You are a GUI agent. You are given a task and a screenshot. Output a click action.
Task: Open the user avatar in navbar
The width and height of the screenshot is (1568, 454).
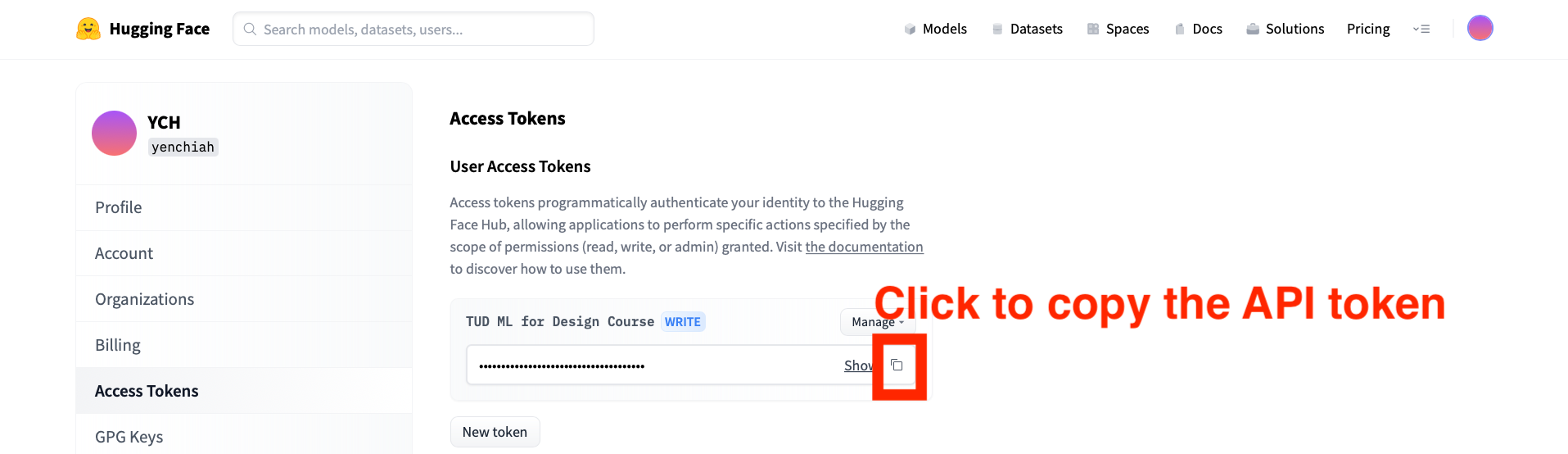click(x=1480, y=29)
